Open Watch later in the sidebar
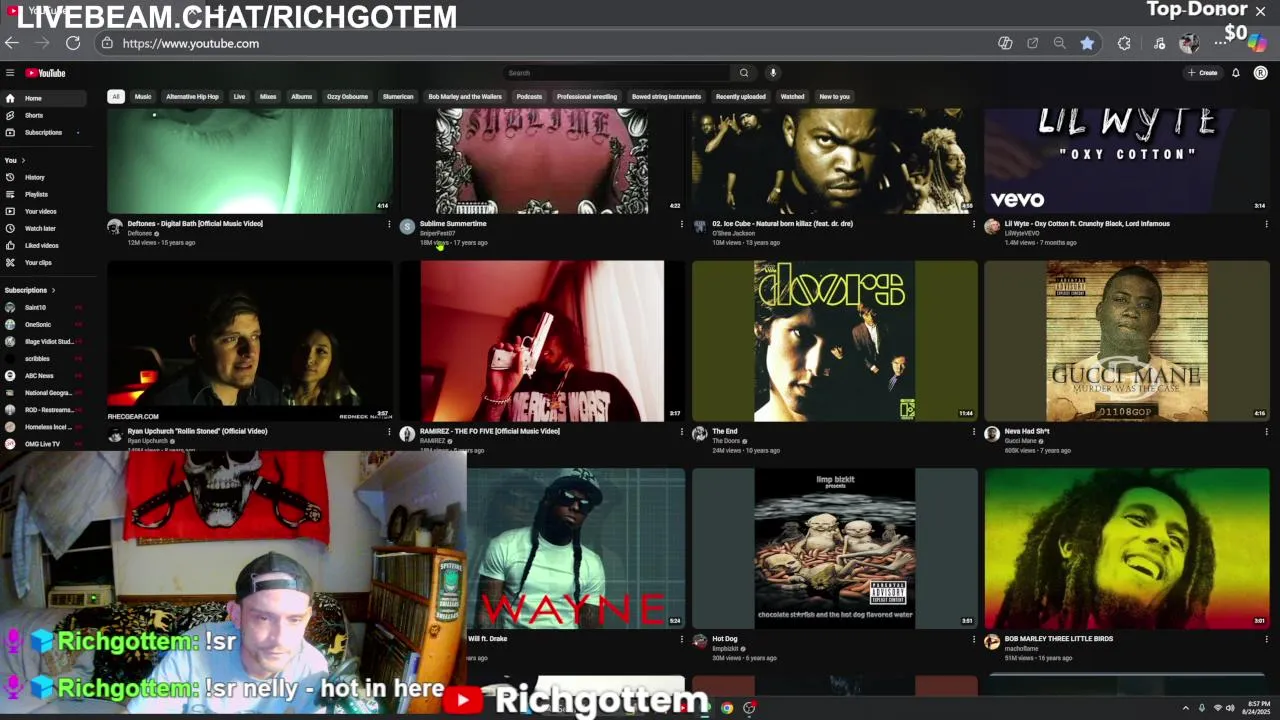Viewport: 1280px width, 720px height. click(41, 228)
